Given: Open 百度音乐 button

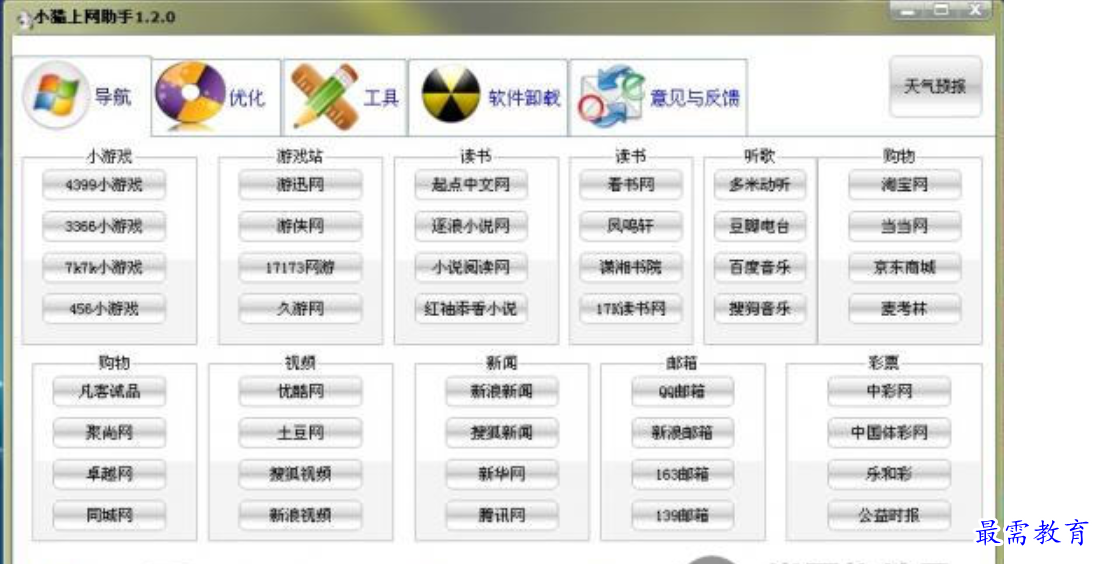Looking at the screenshot, I should [x=760, y=267].
